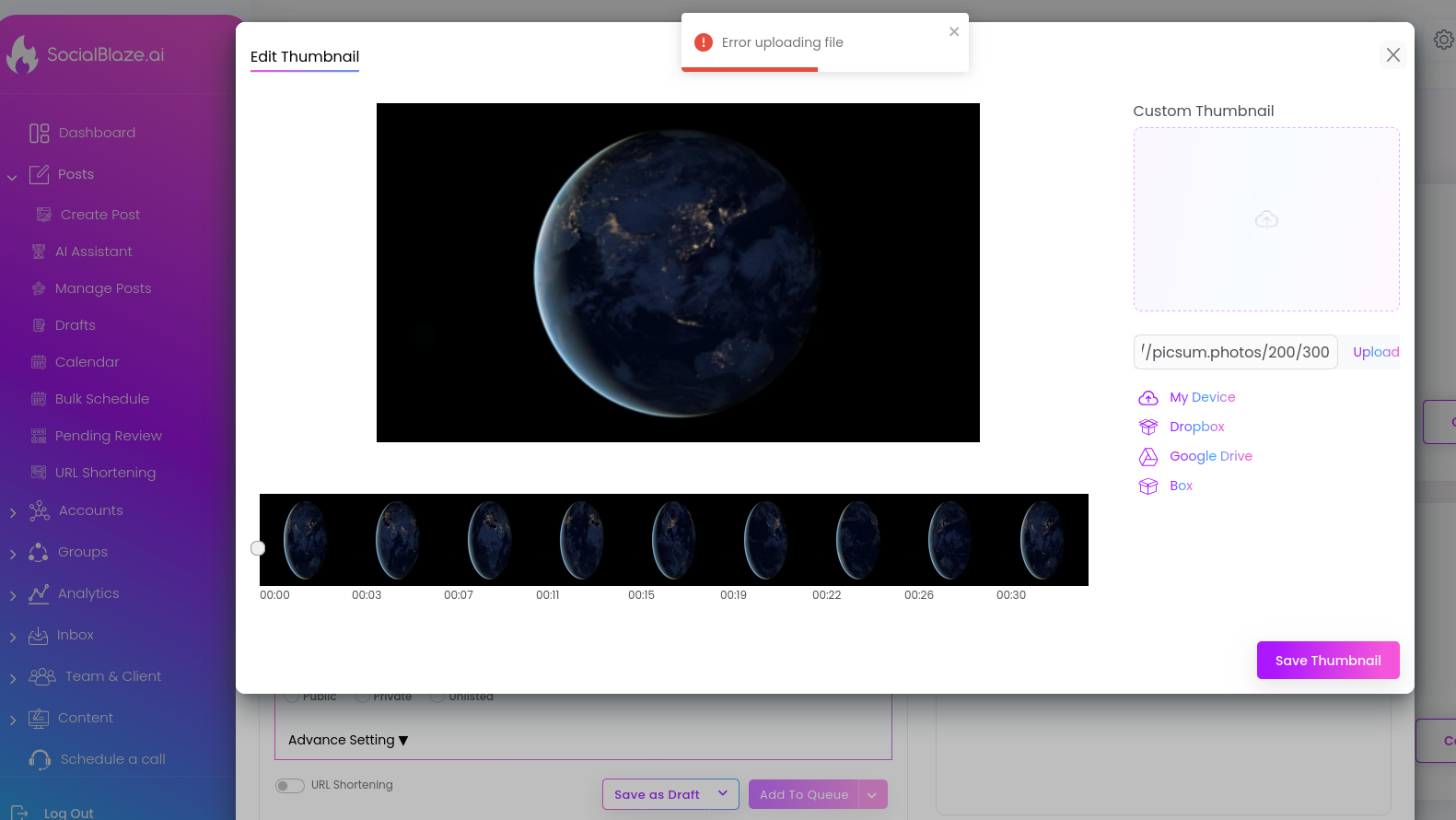The image size is (1456, 820).
Task: Click the Inbox tray icon
Action: click(38, 635)
